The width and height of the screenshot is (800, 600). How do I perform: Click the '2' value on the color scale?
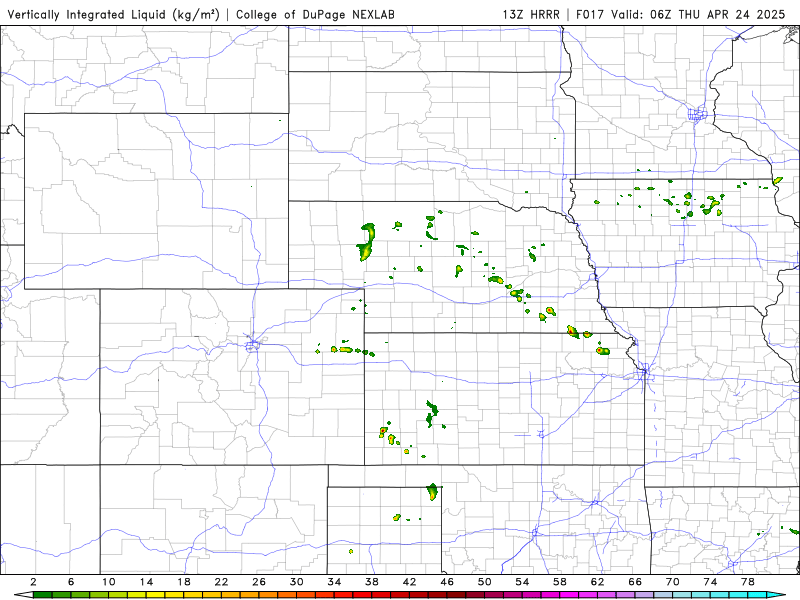coord(34,582)
